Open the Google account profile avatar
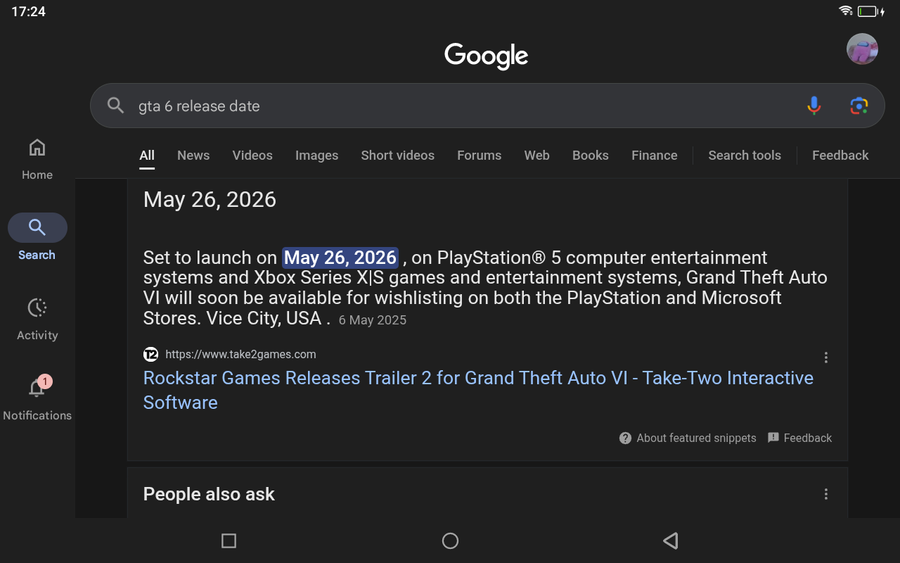The width and height of the screenshot is (900, 563). pyautogui.click(x=862, y=49)
